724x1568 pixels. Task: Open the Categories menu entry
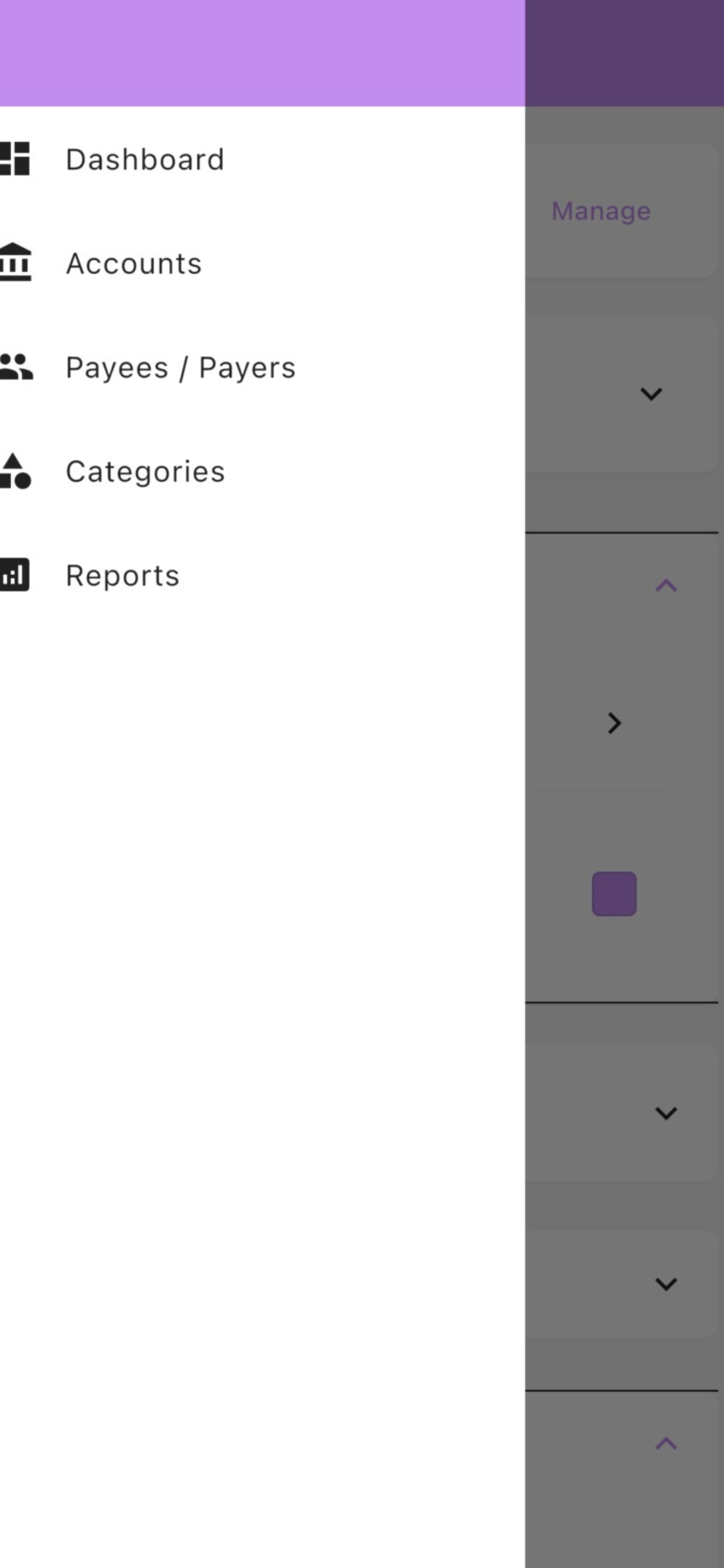(x=262, y=471)
